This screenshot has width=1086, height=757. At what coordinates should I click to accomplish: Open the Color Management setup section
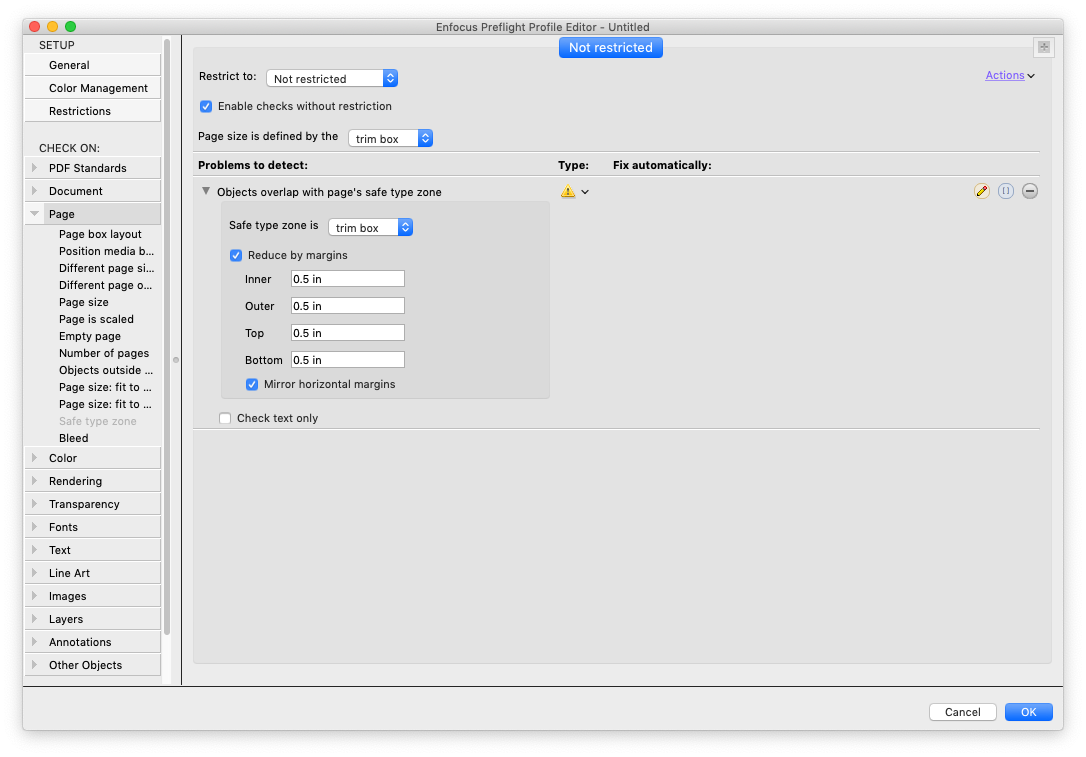tap(98, 88)
